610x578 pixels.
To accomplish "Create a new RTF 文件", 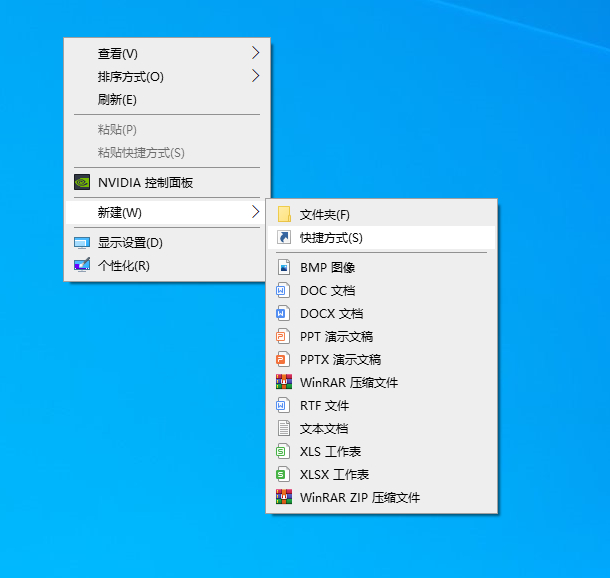I will 381,405.
